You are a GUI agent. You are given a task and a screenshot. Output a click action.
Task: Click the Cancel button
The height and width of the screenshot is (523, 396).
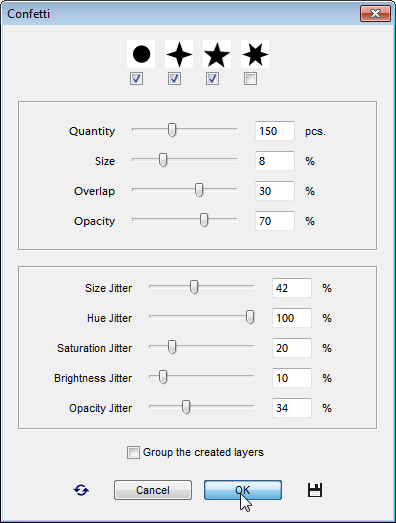point(153,490)
